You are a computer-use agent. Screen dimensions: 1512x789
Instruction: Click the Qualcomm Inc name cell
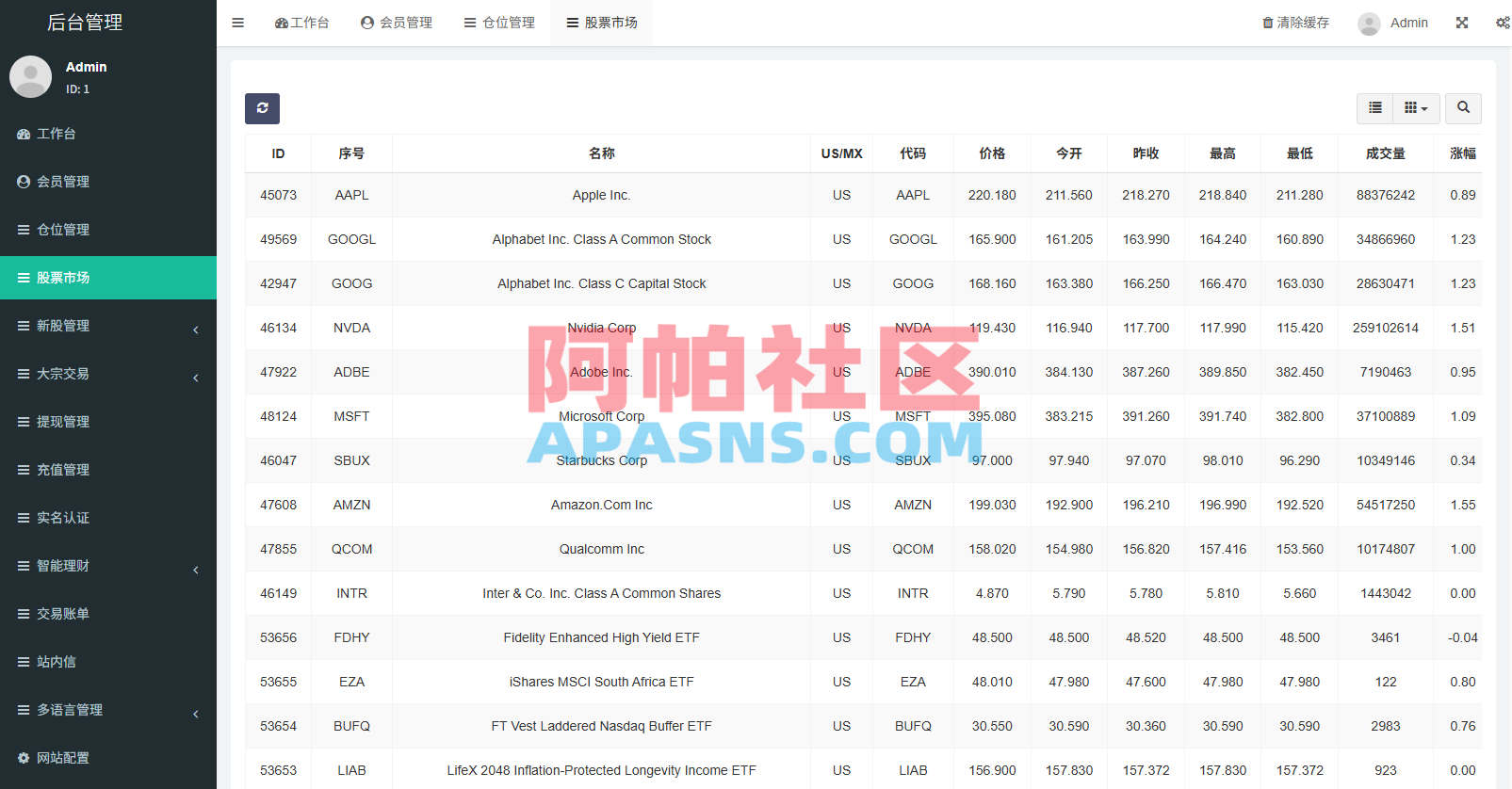pyautogui.click(x=601, y=549)
